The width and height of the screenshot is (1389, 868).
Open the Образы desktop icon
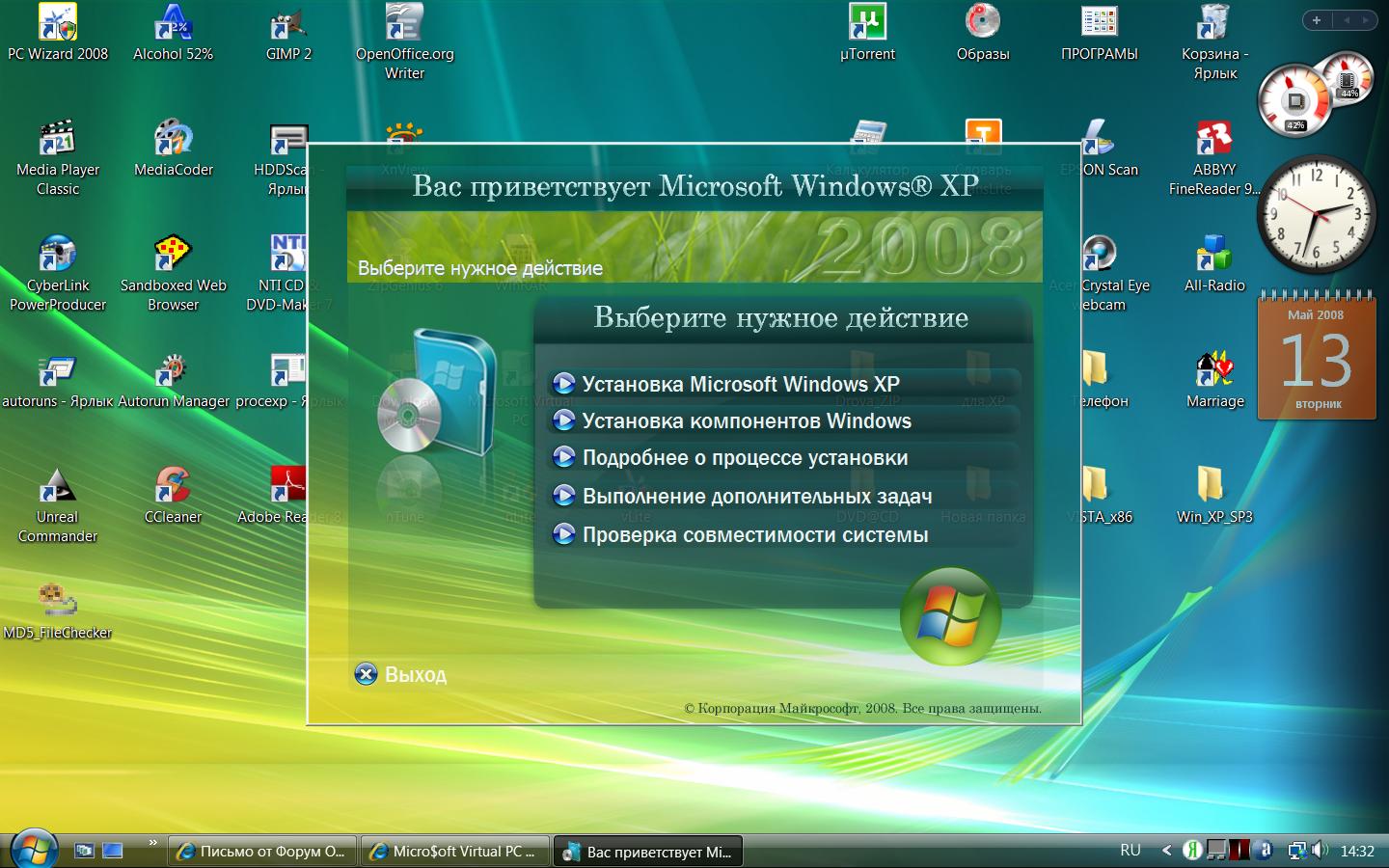point(983,32)
